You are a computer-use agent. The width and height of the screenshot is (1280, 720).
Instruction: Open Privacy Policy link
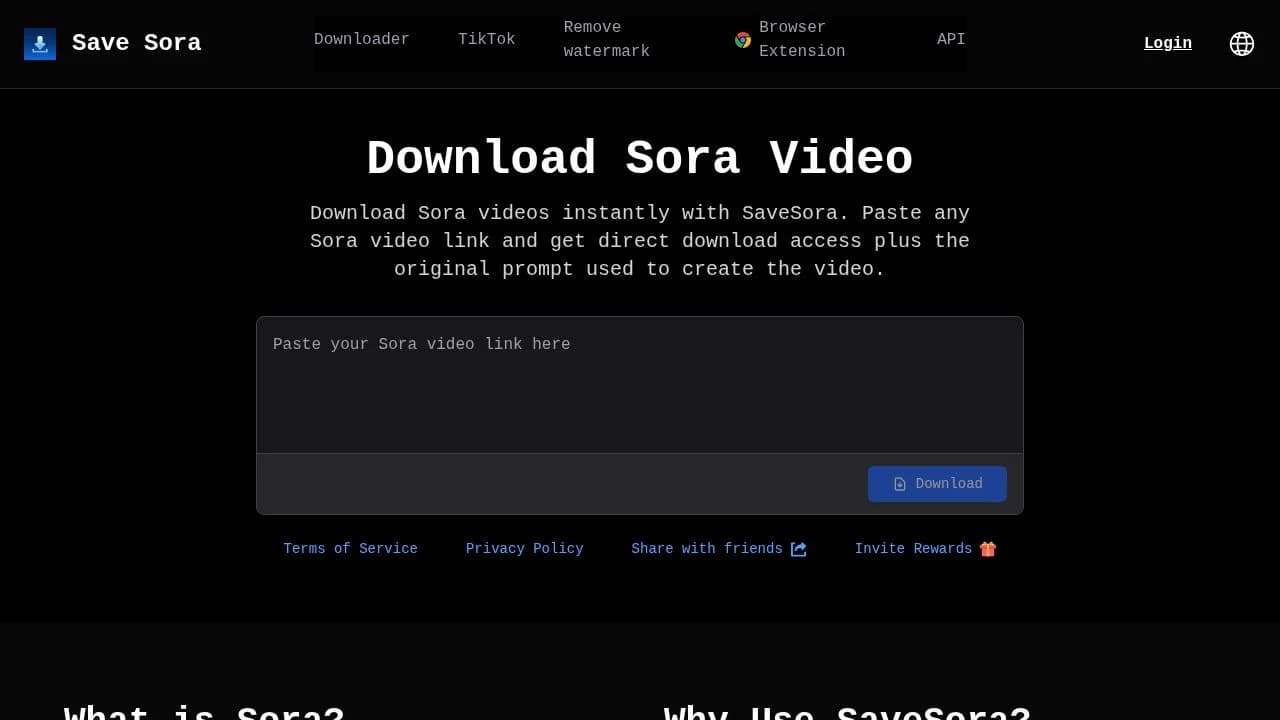[x=525, y=549]
